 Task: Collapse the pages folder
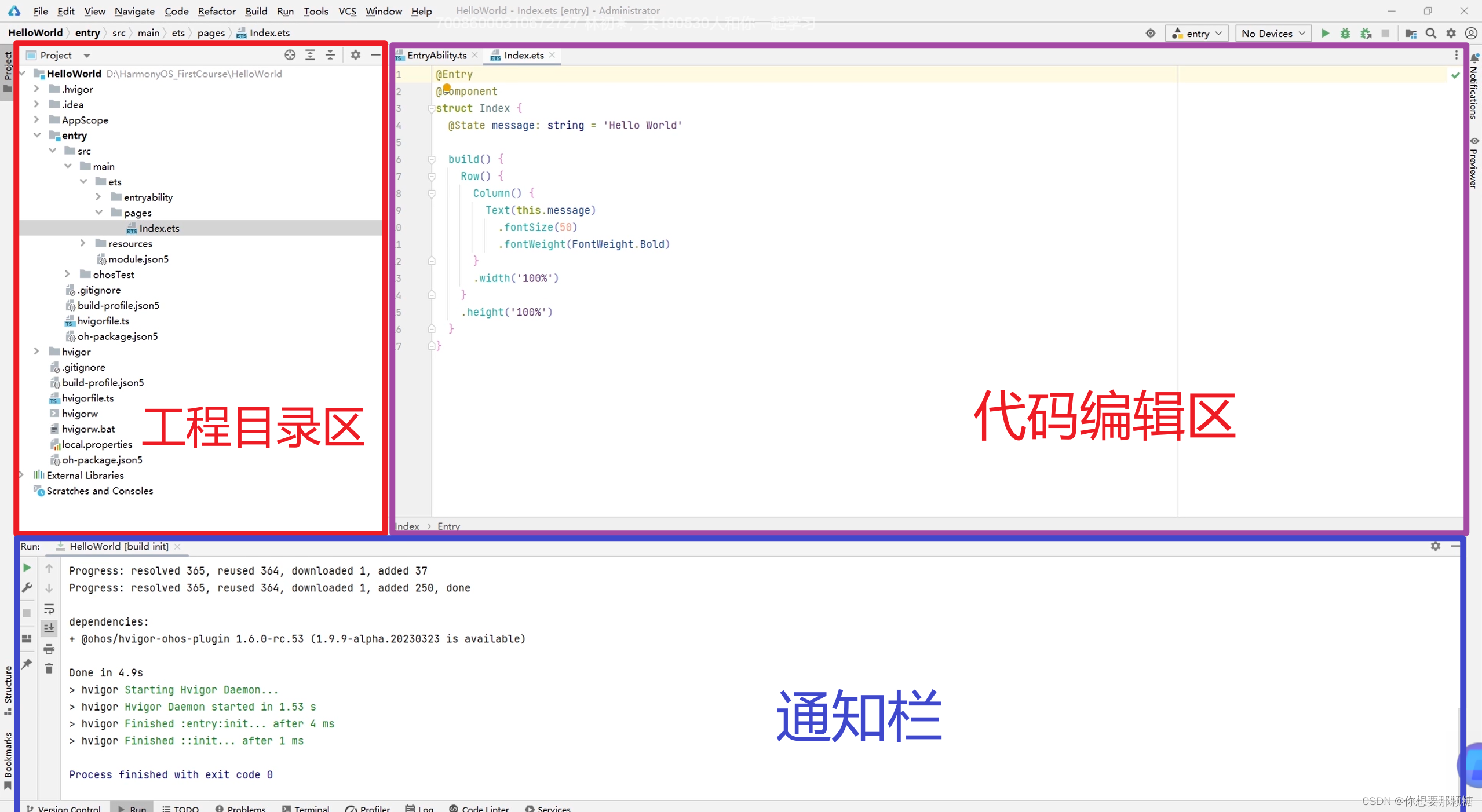(x=99, y=213)
